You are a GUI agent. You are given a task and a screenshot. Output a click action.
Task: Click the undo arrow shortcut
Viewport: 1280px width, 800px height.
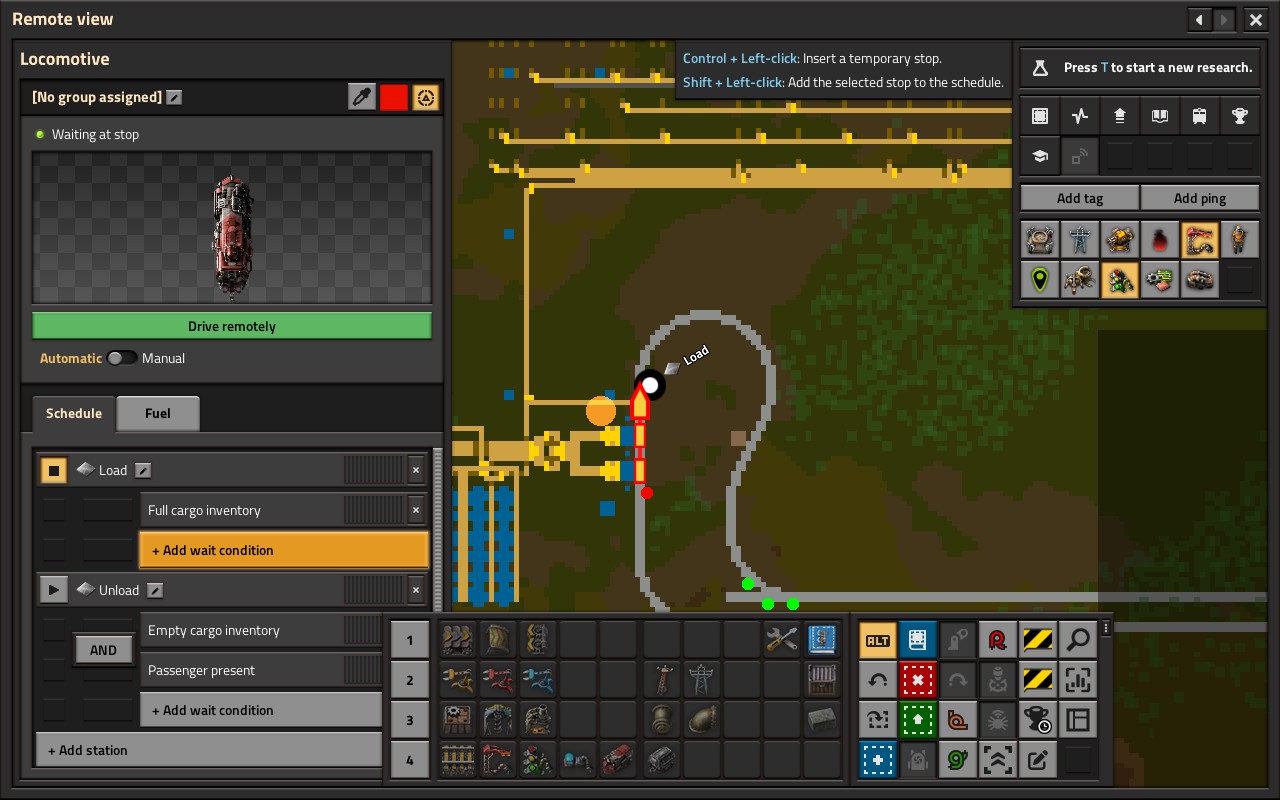(x=878, y=680)
